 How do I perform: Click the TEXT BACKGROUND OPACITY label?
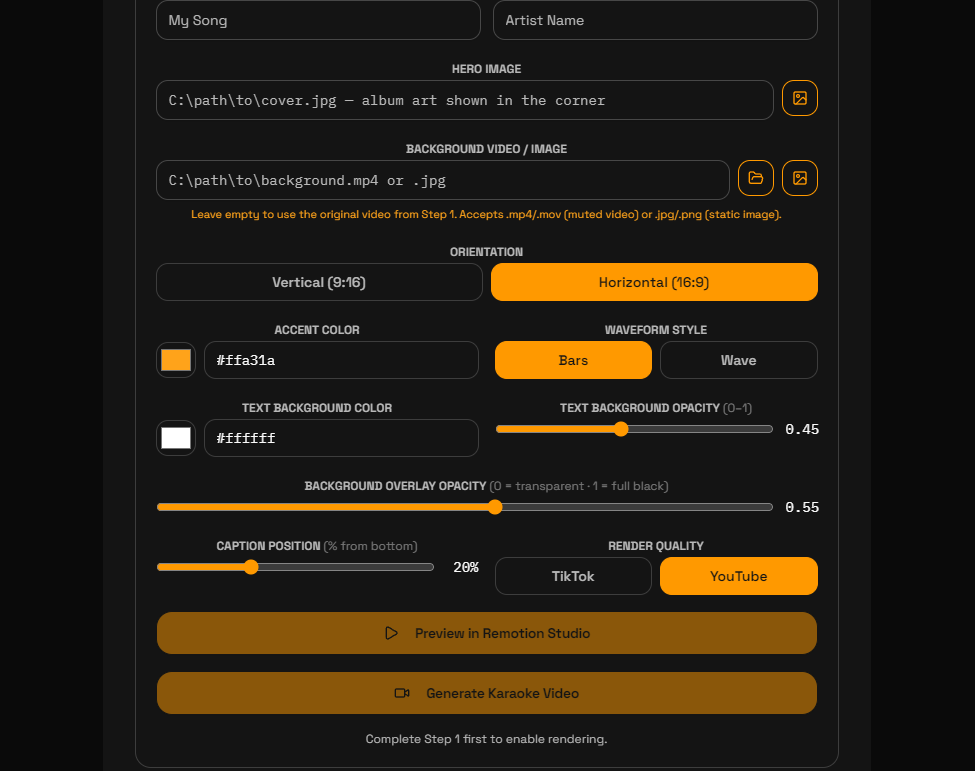click(x=640, y=408)
